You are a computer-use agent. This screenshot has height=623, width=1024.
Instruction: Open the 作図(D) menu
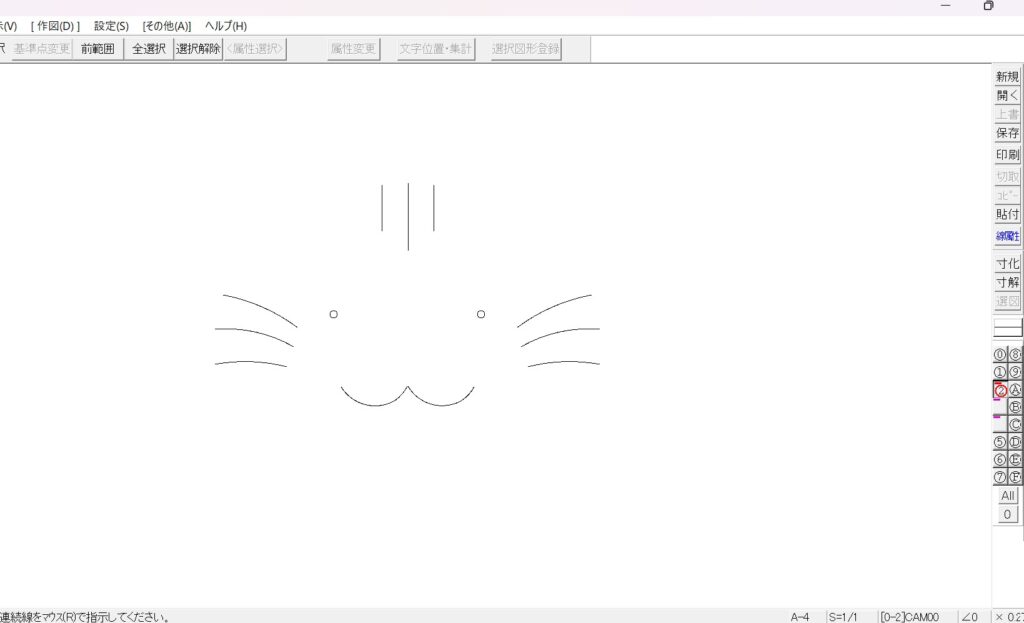[x=55, y=26]
